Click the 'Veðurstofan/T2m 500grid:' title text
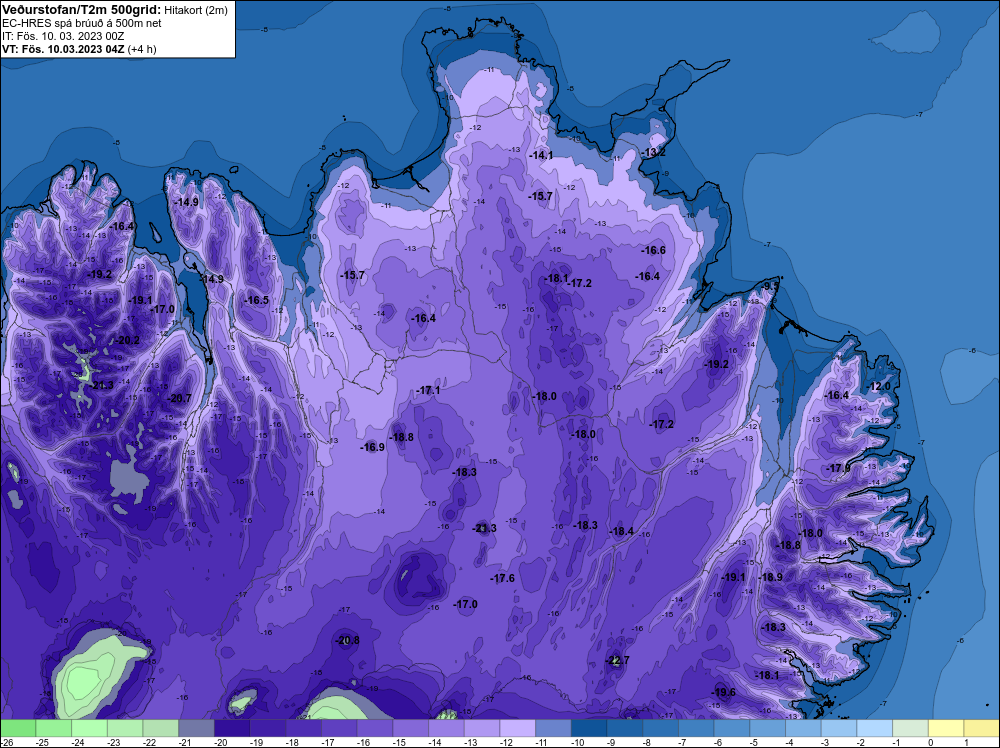The image size is (1000, 748). pyautogui.click(x=82, y=10)
